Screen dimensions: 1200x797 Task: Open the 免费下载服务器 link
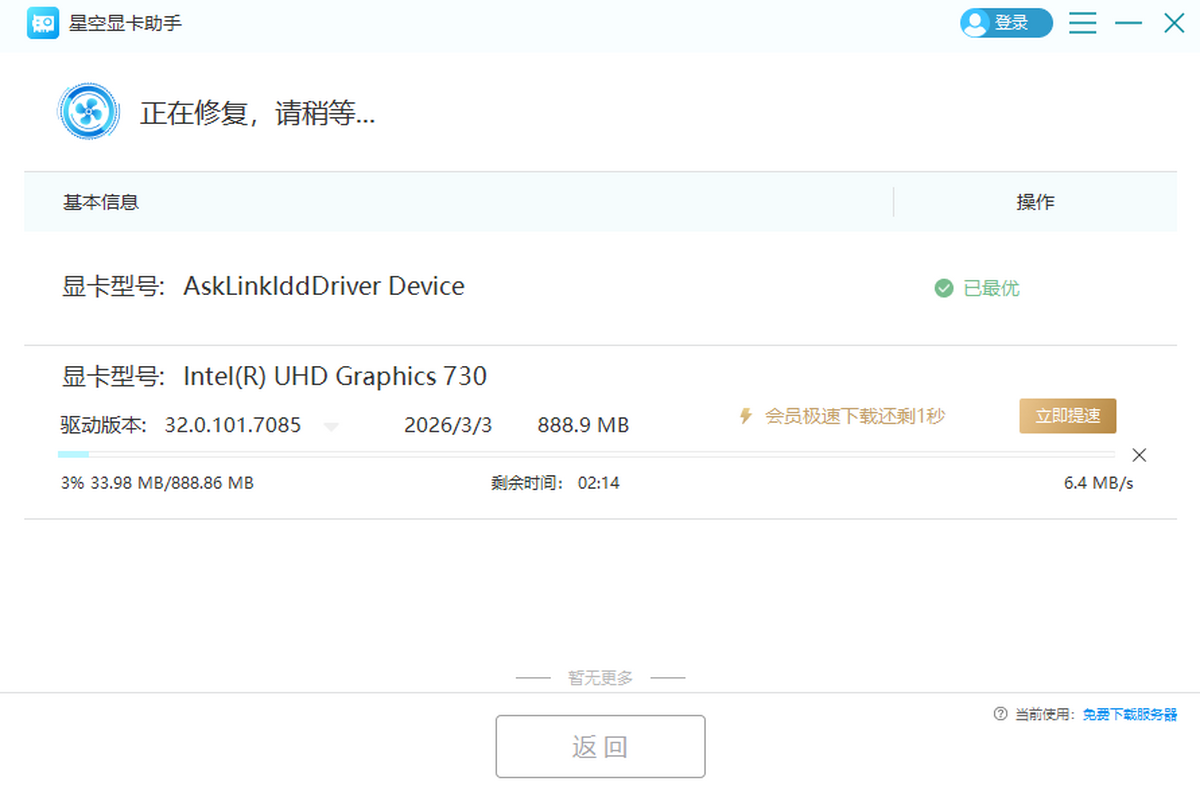tap(1129, 714)
